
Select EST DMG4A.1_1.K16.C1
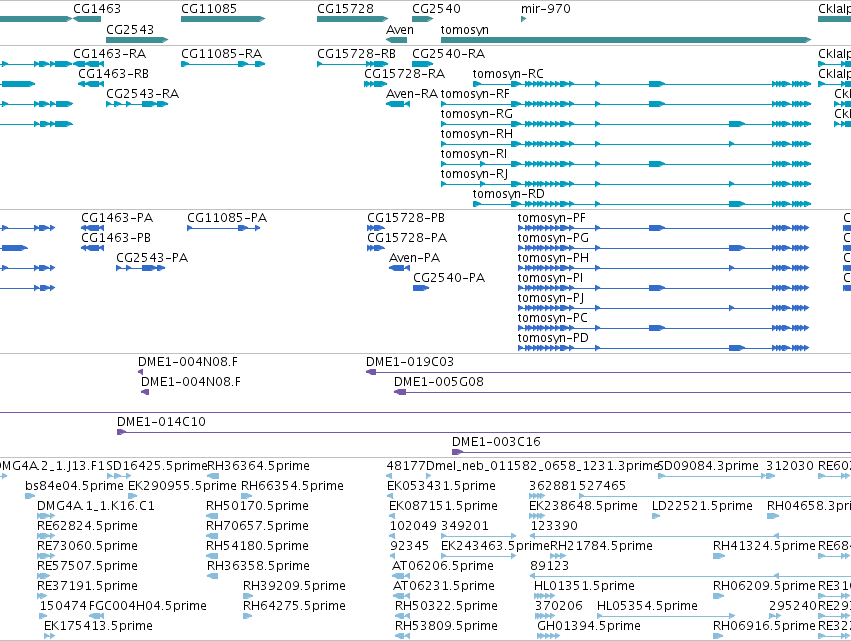click(46, 516)
